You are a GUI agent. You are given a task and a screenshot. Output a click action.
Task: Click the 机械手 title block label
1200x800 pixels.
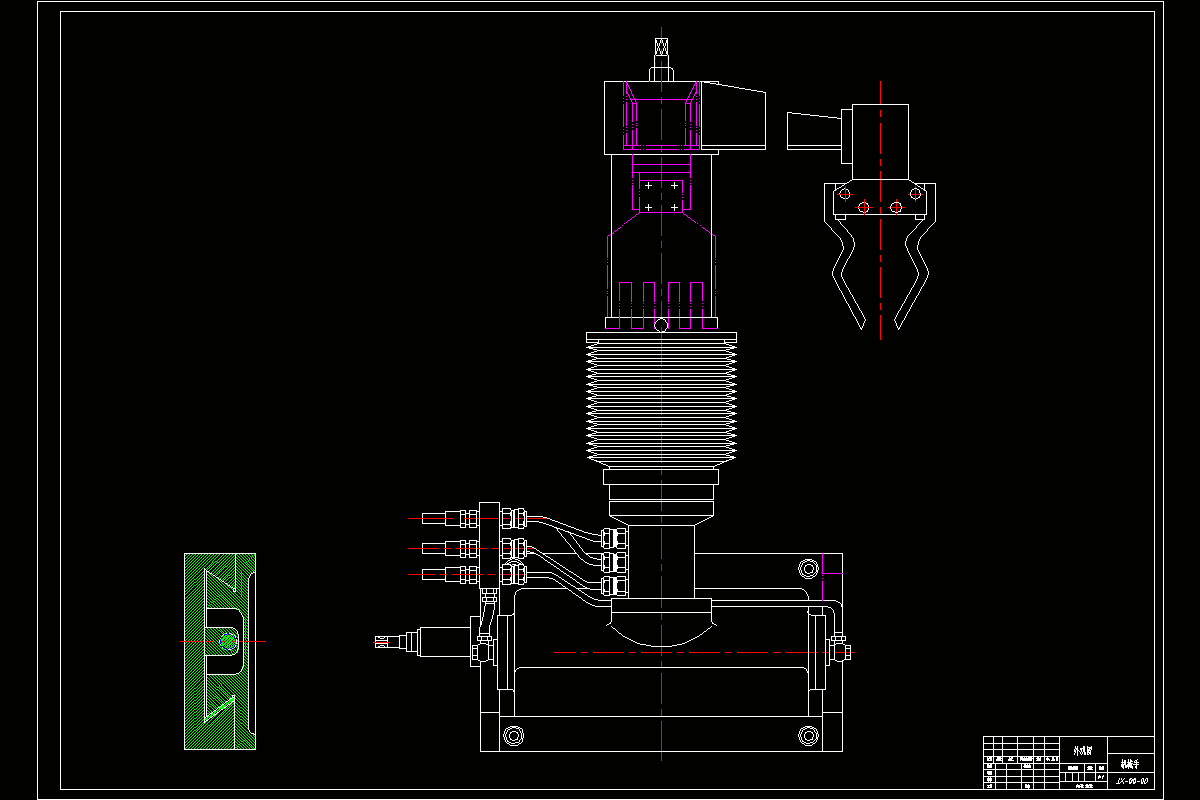point(1130,763)
